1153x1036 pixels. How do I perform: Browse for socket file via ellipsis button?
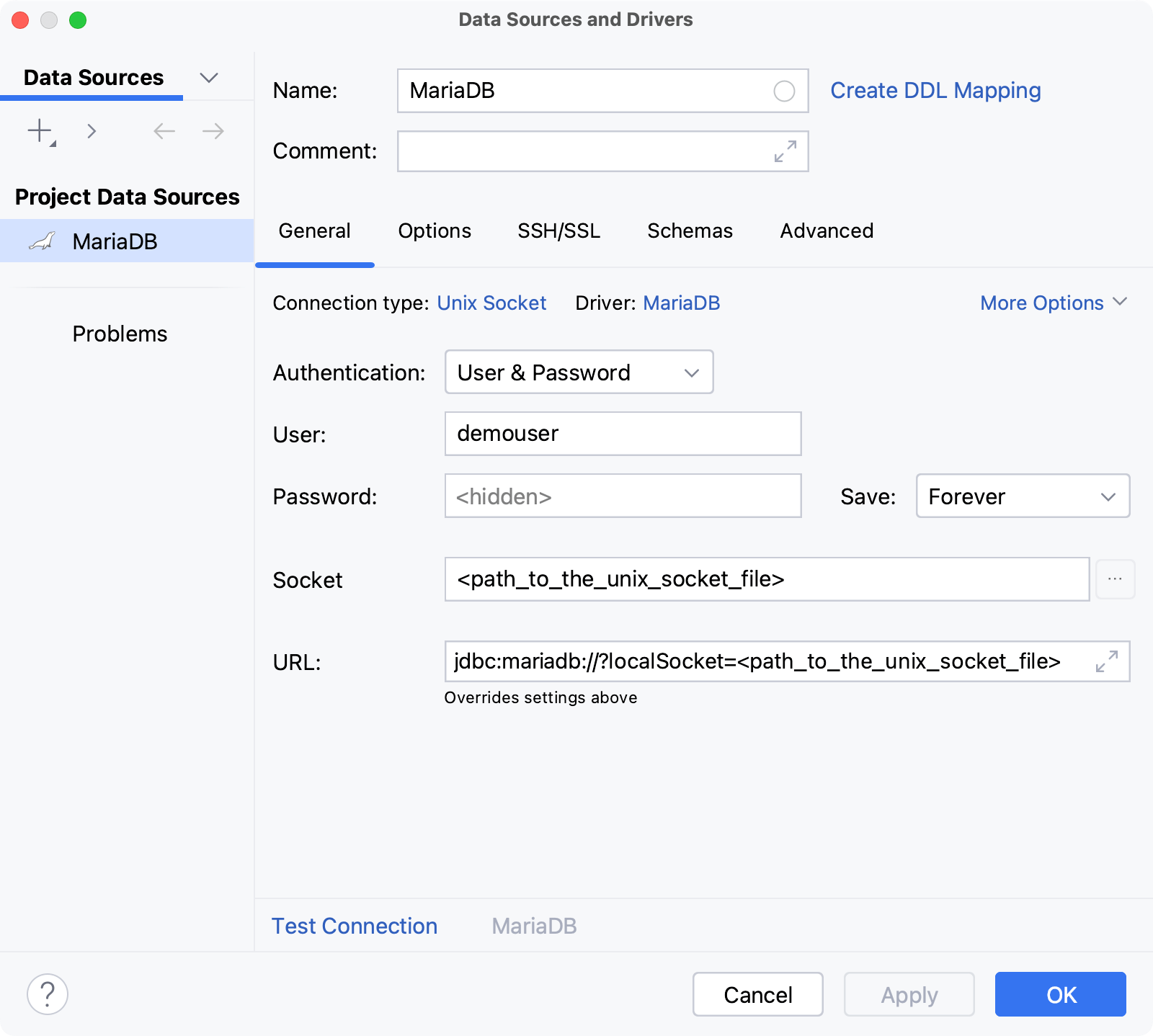coord(1116,579)
